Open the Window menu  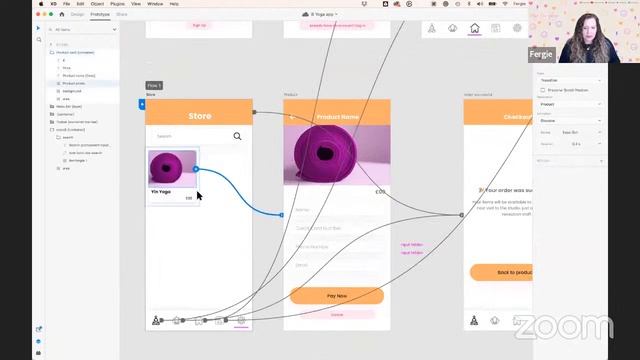(x=155, y=4)
